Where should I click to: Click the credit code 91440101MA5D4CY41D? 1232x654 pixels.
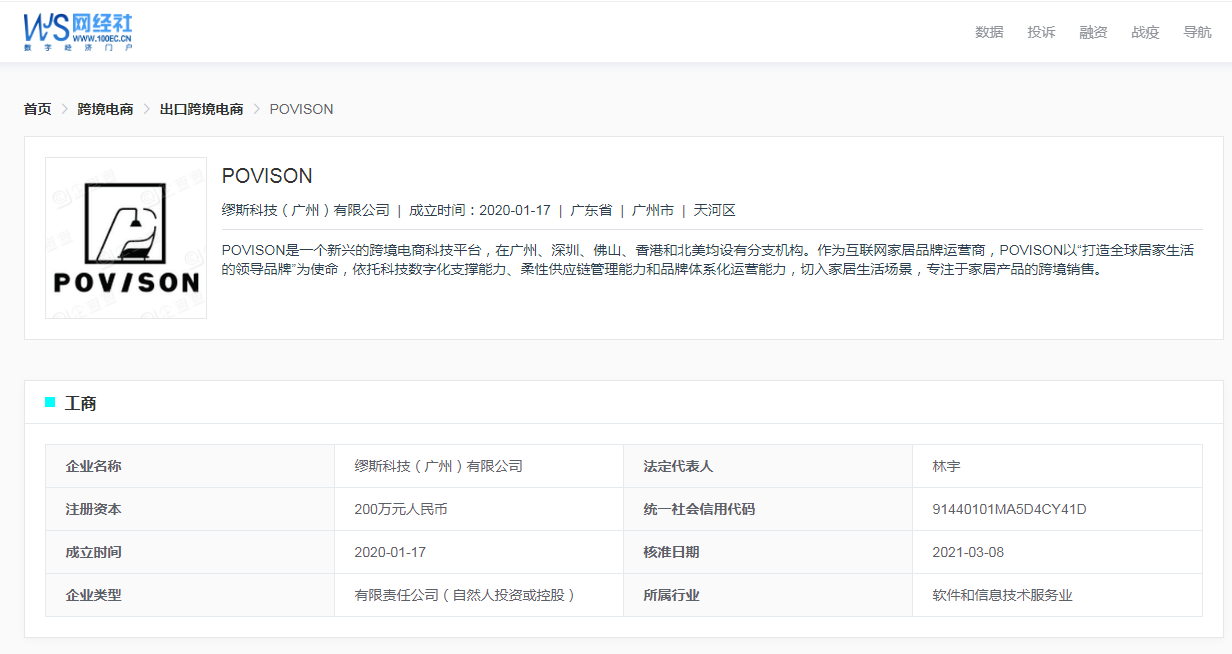tap(1009, 509)
